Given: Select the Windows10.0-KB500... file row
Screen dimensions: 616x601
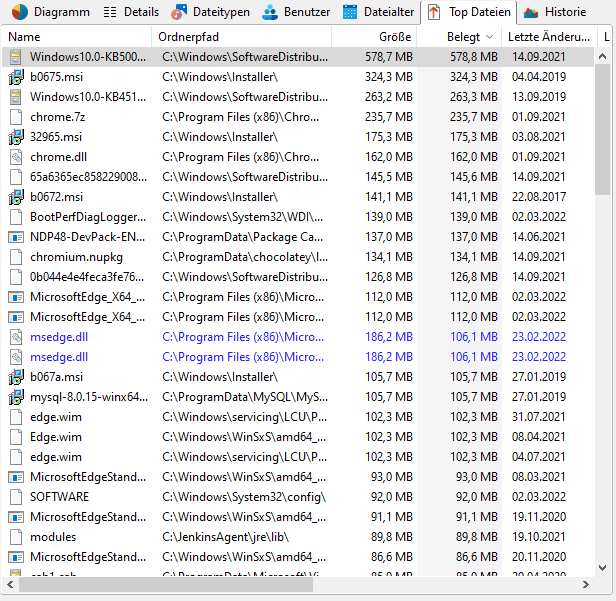Looking at the screenshot, I should [298, 57].
